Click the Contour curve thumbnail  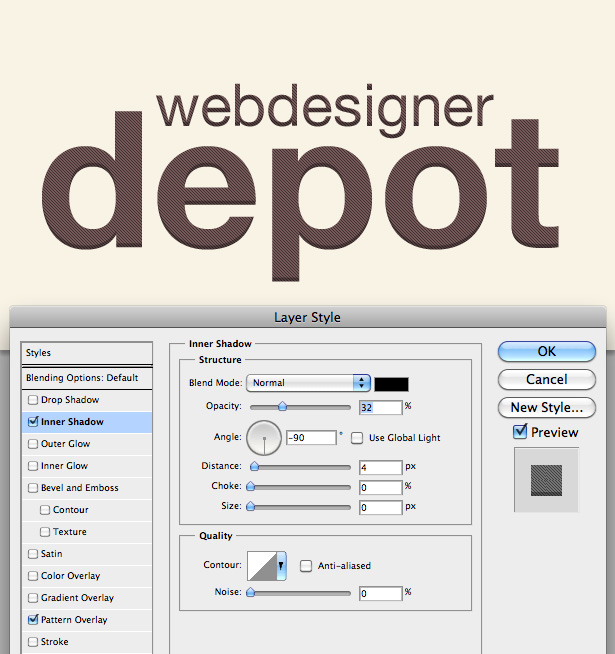click(x=262, y=566)
